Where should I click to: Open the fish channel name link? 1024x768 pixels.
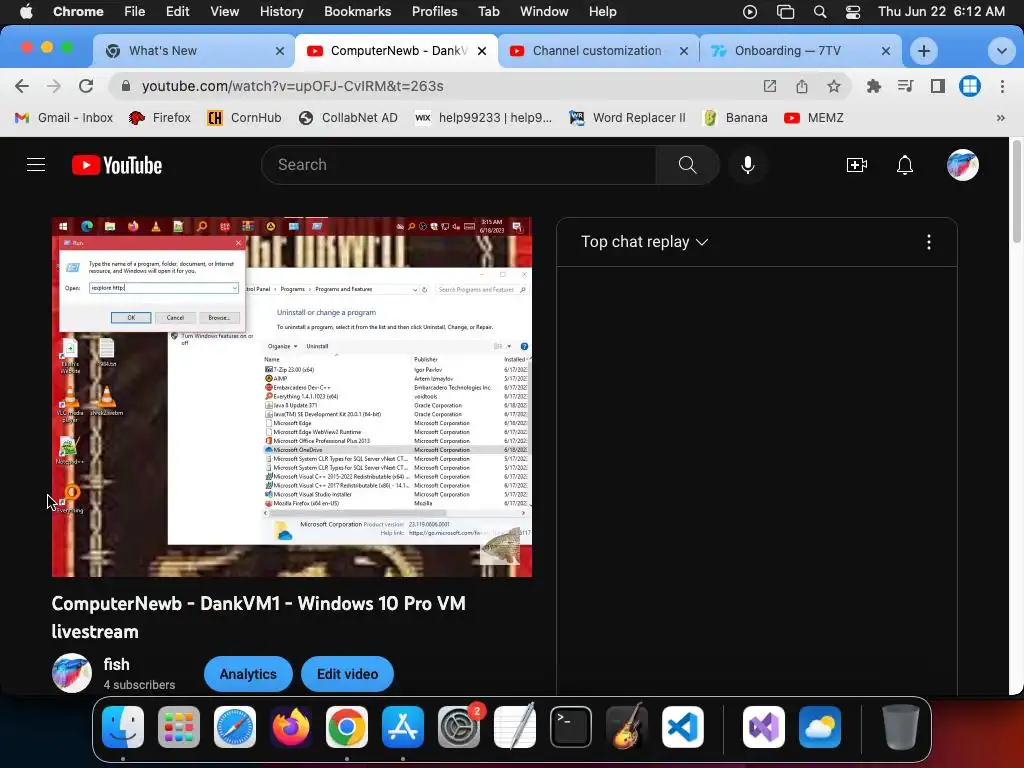(x=116, y=665)
